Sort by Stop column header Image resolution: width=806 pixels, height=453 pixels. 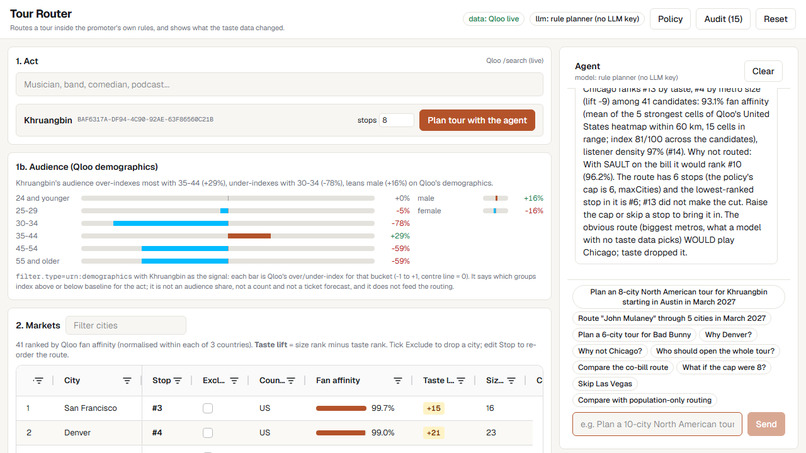[161, 380]
